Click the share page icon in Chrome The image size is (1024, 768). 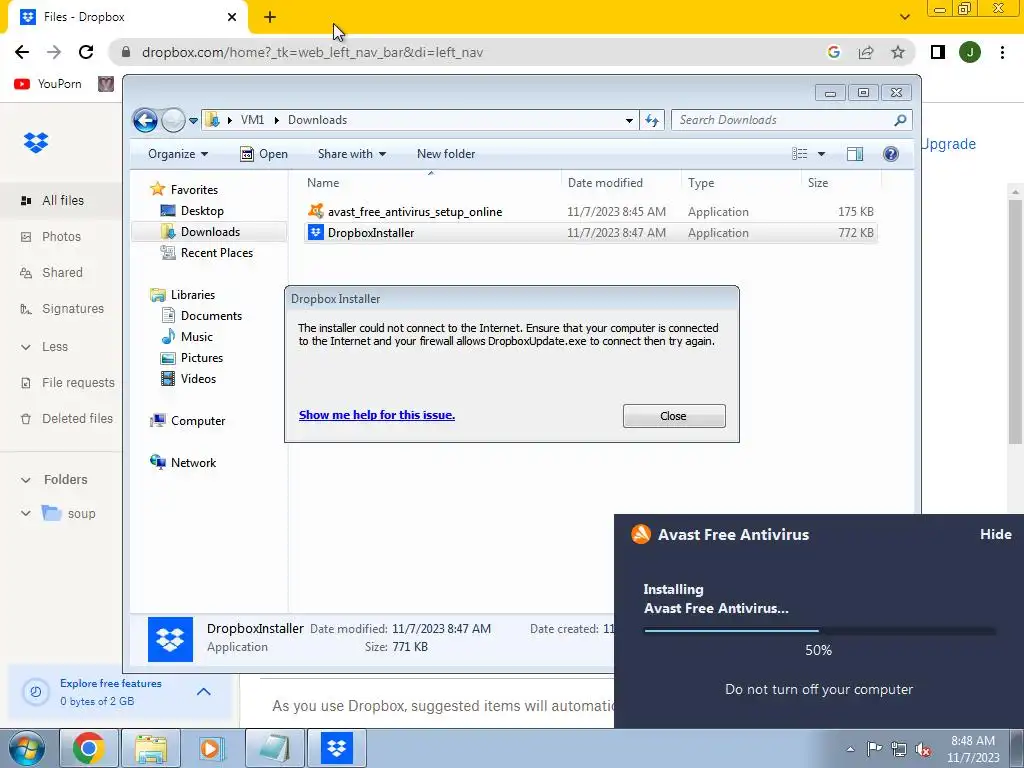(866, 52)
